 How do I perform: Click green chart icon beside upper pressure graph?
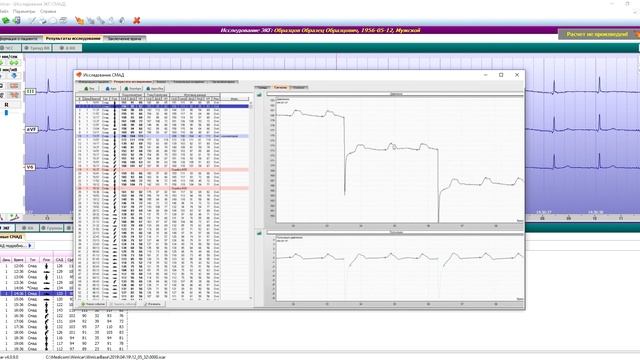[x=259, y=95]
